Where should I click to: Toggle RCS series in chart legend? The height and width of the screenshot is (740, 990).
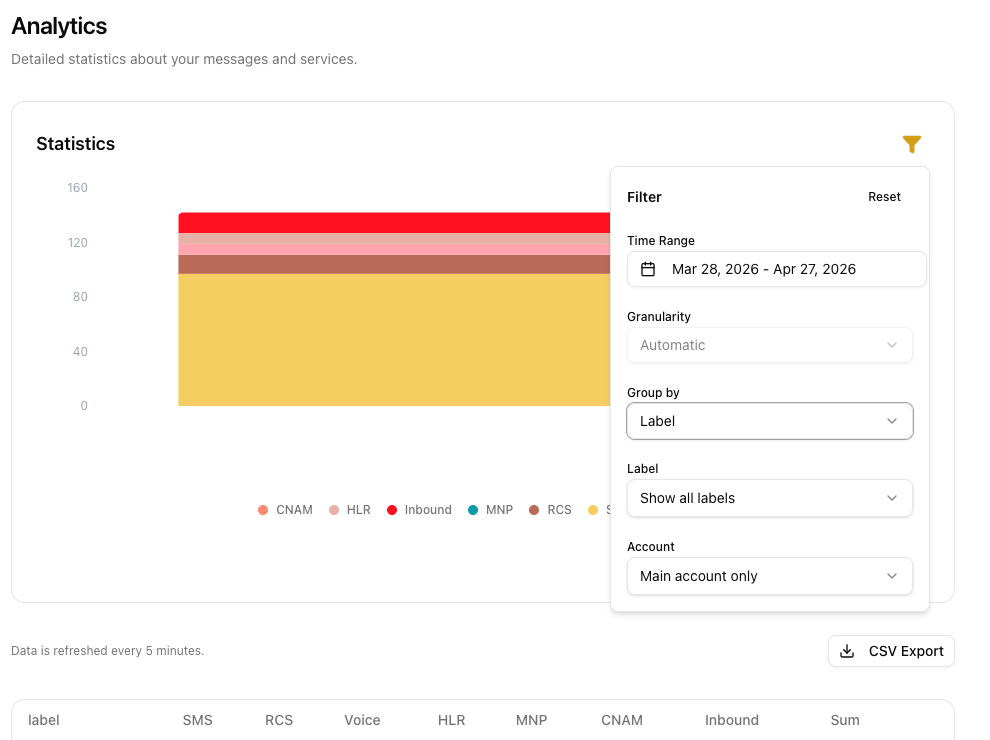tap(551, 510)
